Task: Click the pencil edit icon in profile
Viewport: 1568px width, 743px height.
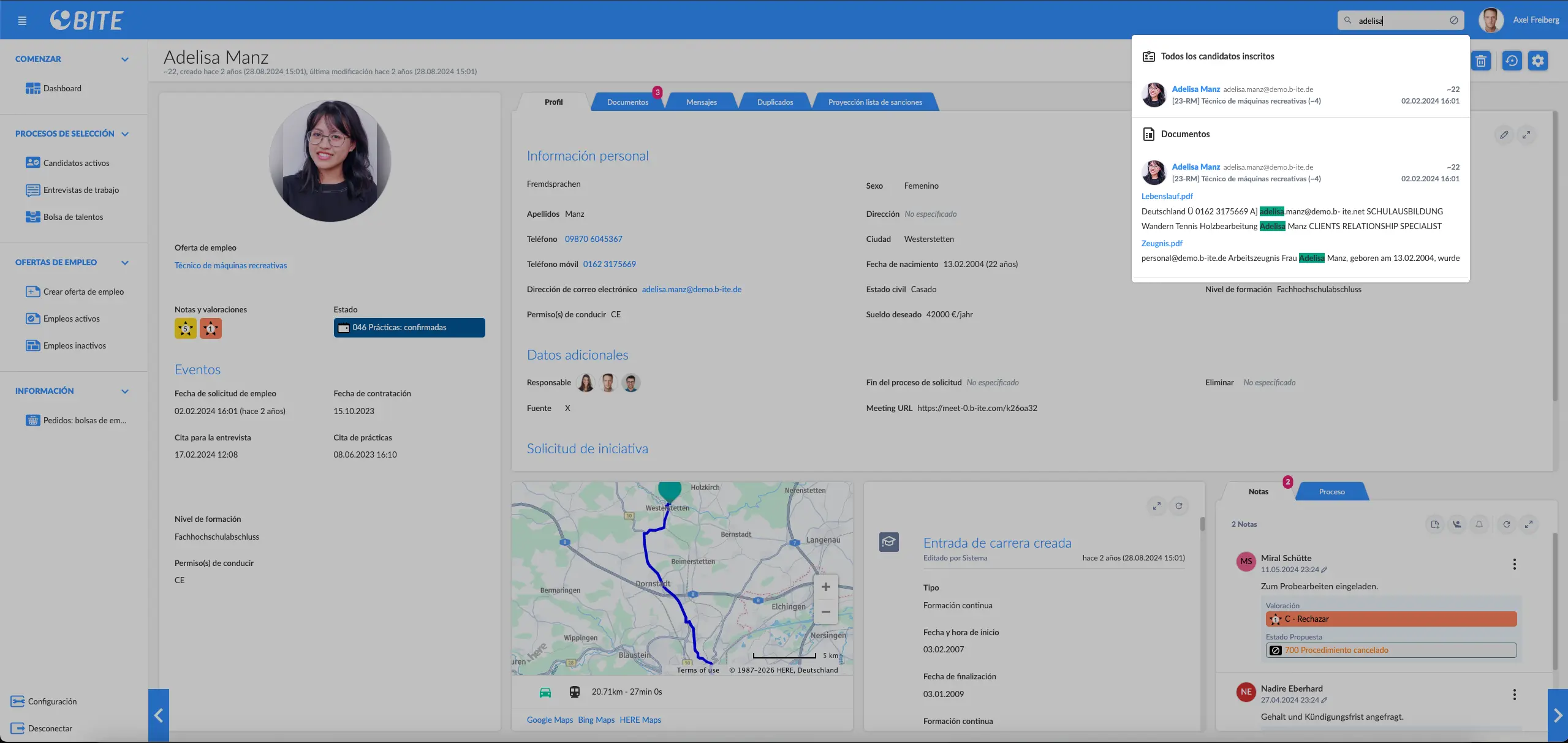Action: 1504,135
